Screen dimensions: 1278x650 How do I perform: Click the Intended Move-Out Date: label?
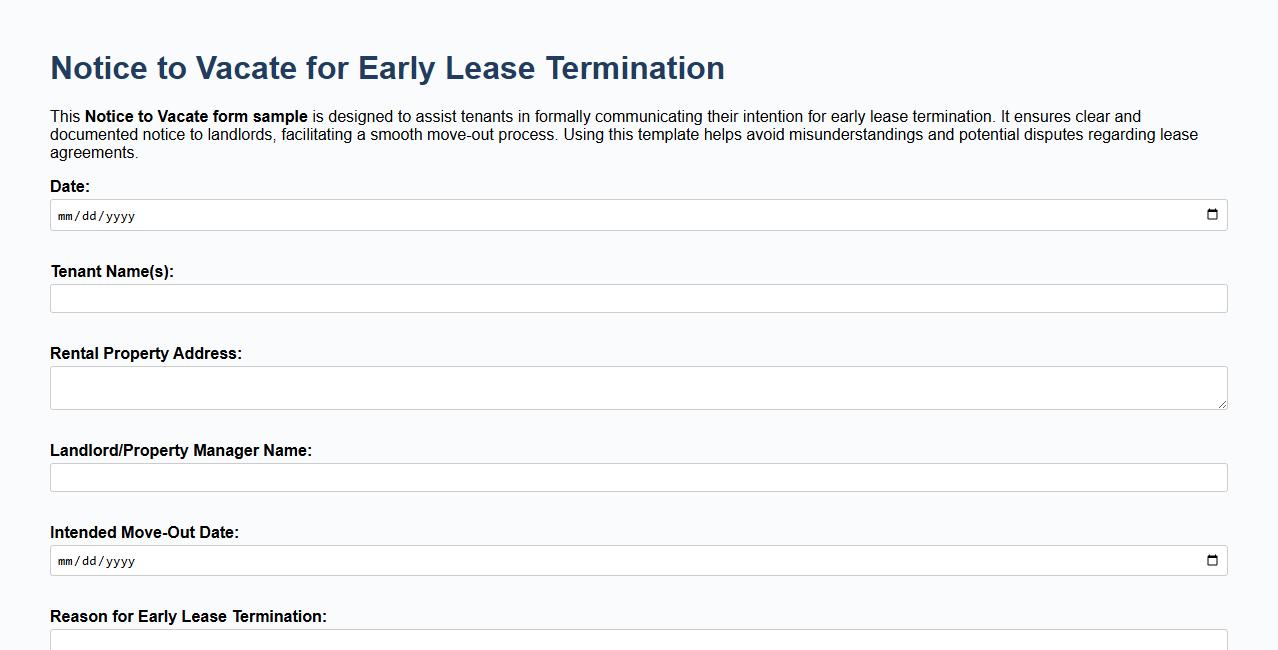144,532
